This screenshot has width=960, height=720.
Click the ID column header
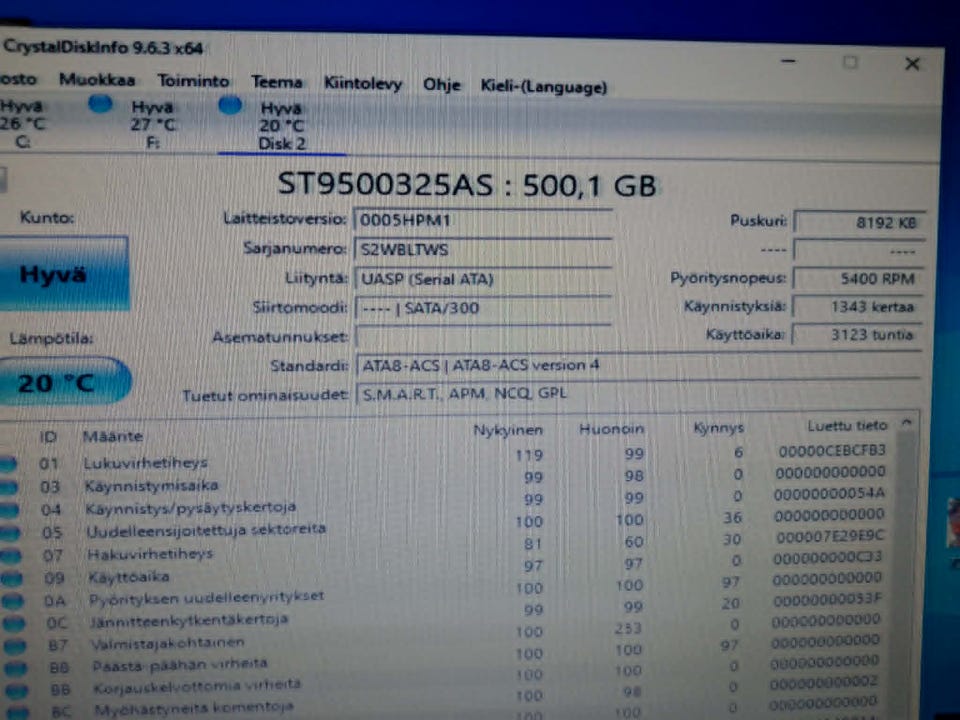(48, 437)
